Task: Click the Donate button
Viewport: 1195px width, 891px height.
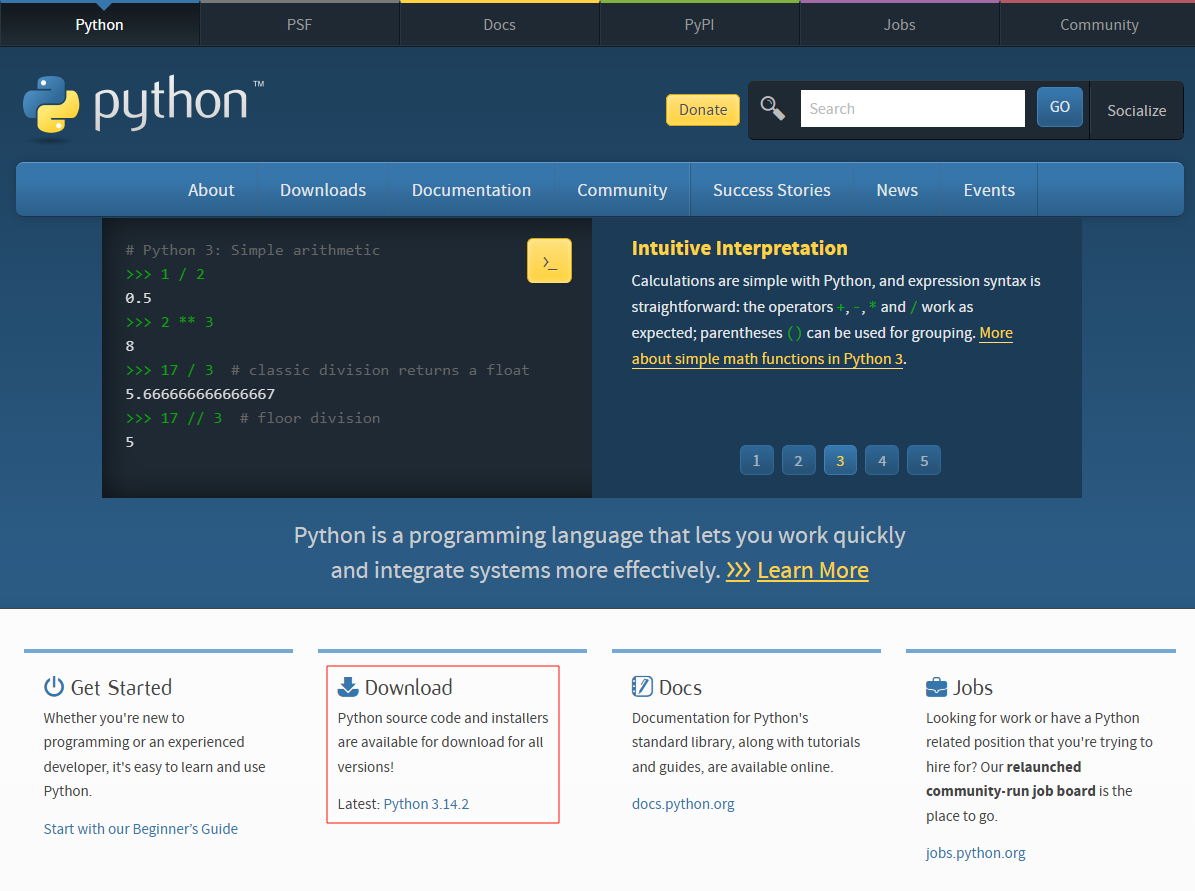Action: 702,109
